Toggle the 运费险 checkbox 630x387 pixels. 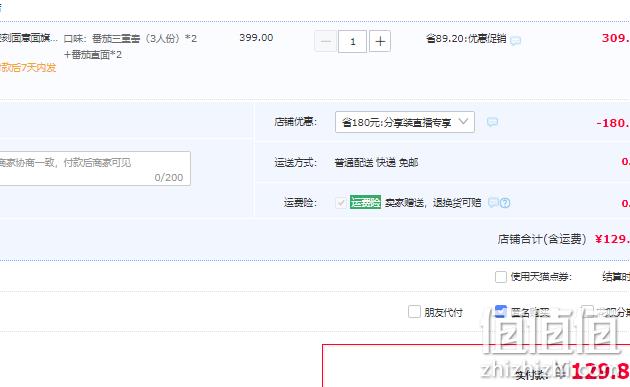(x=341, y=203)
